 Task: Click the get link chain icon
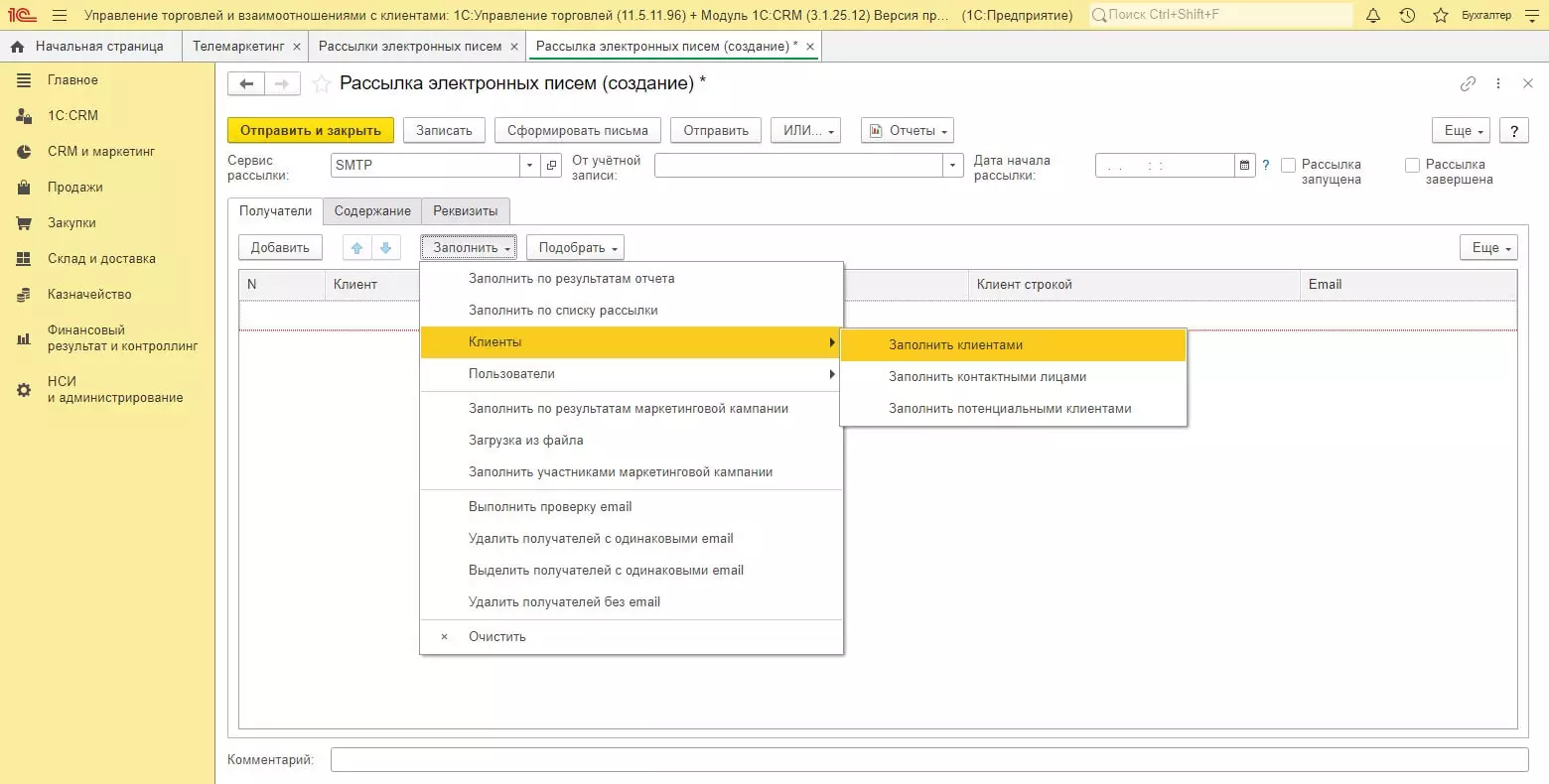(1468, 84)
